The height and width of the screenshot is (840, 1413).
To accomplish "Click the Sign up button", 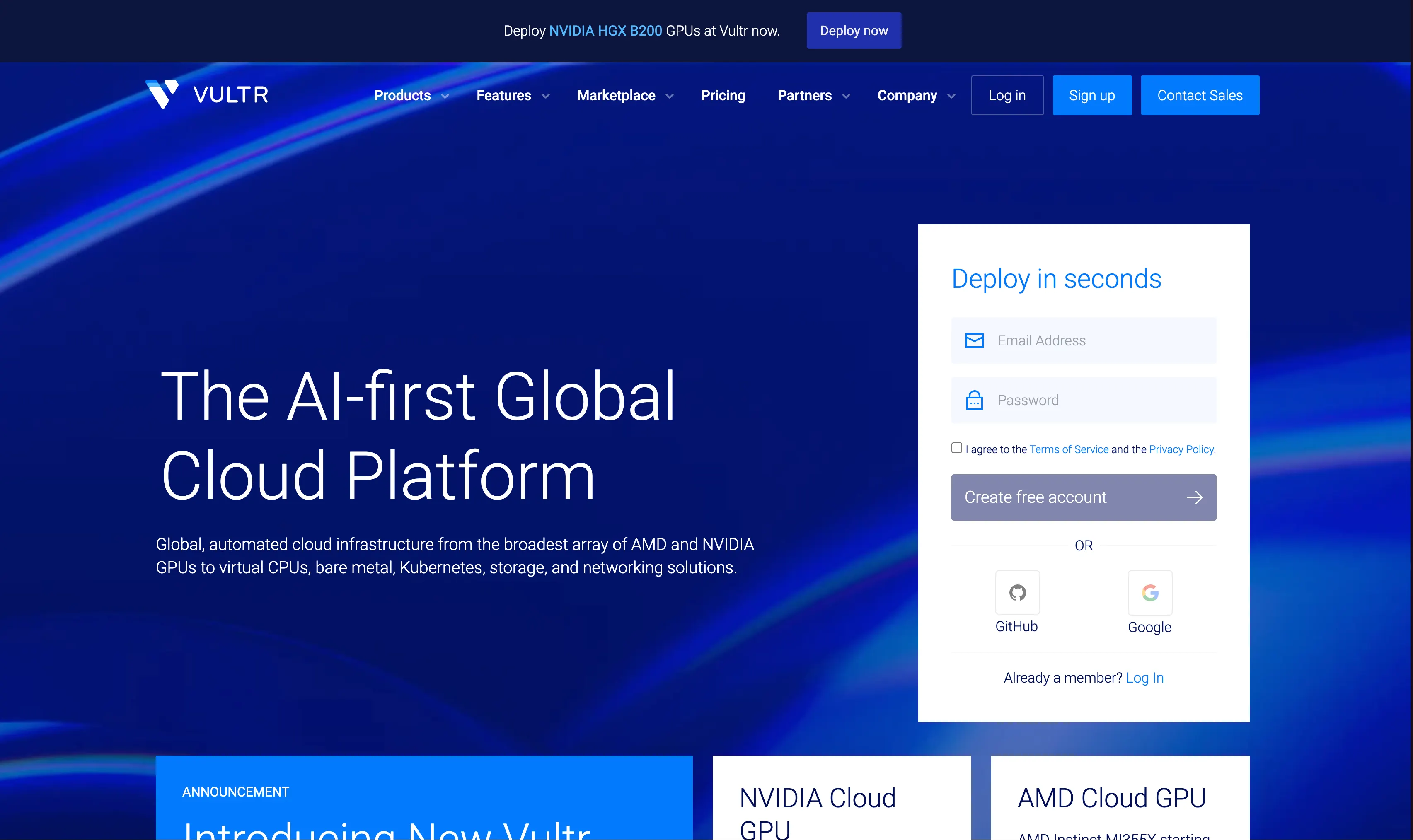I will tap(1091, 96).
